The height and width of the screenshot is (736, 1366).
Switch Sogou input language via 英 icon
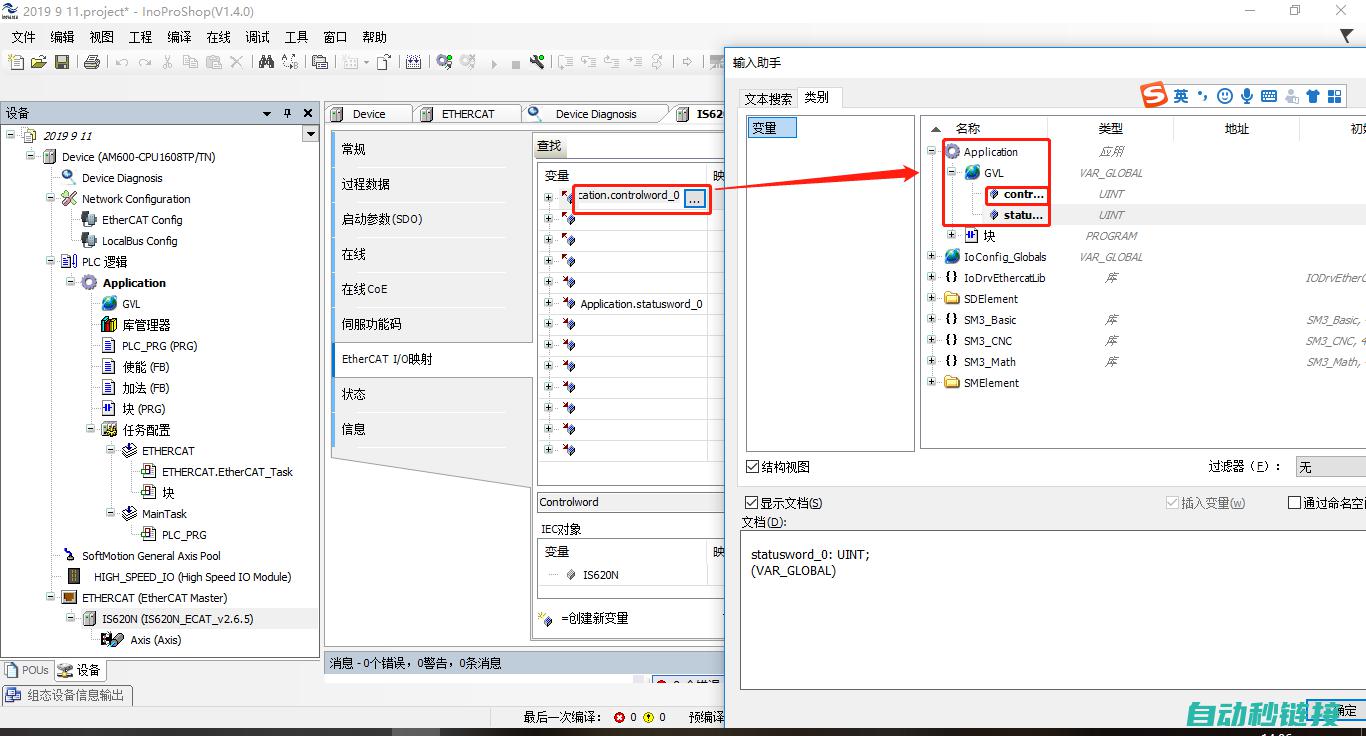pyautogui.click(x=1181, y=96)
